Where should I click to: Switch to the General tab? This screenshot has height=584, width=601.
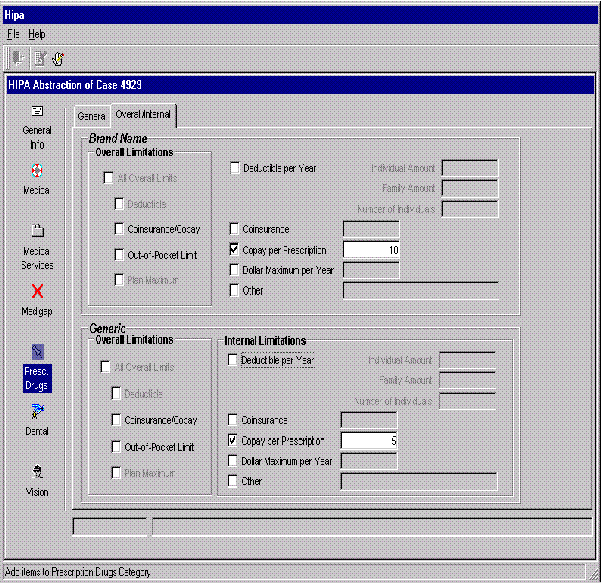point(92,115)
